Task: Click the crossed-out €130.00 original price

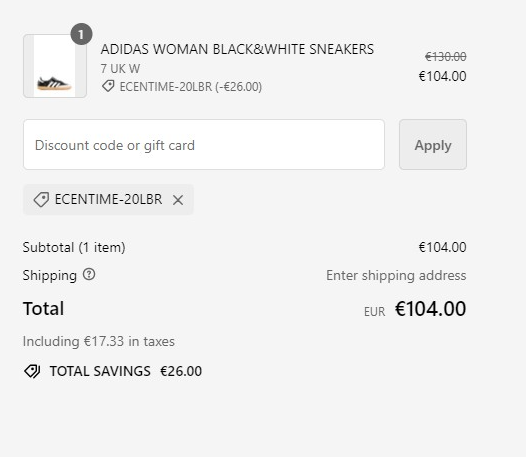Action: [x=445, y=57]
